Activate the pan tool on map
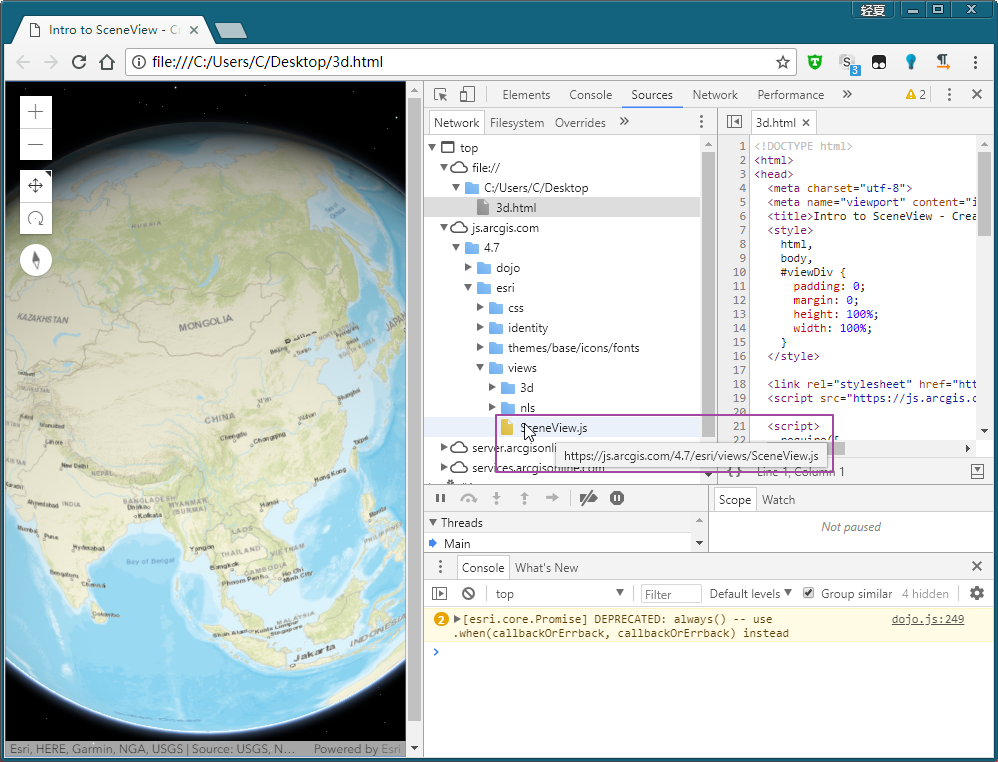 pos(36,185)
